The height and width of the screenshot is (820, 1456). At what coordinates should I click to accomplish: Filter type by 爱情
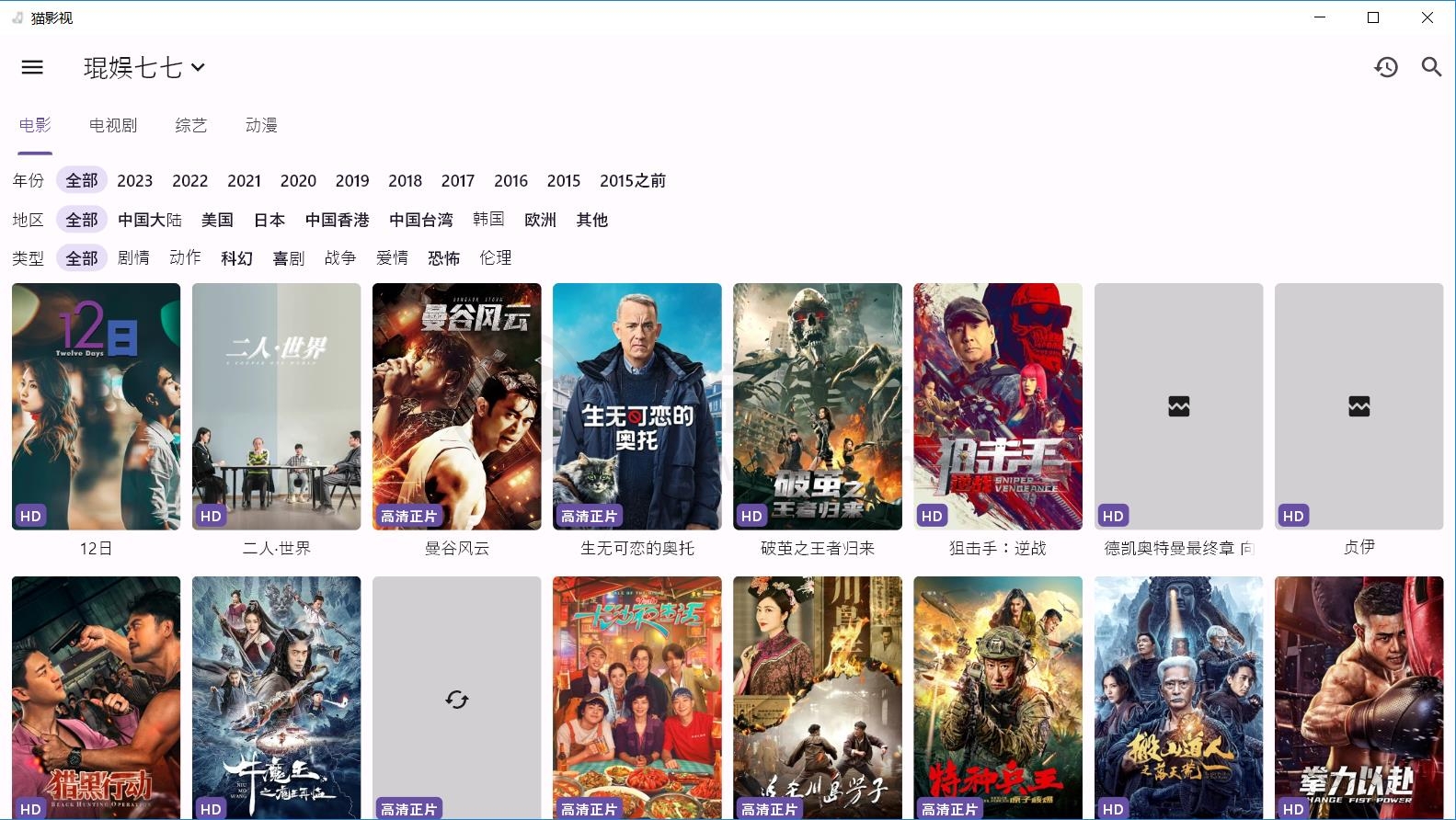coord(392,257)
